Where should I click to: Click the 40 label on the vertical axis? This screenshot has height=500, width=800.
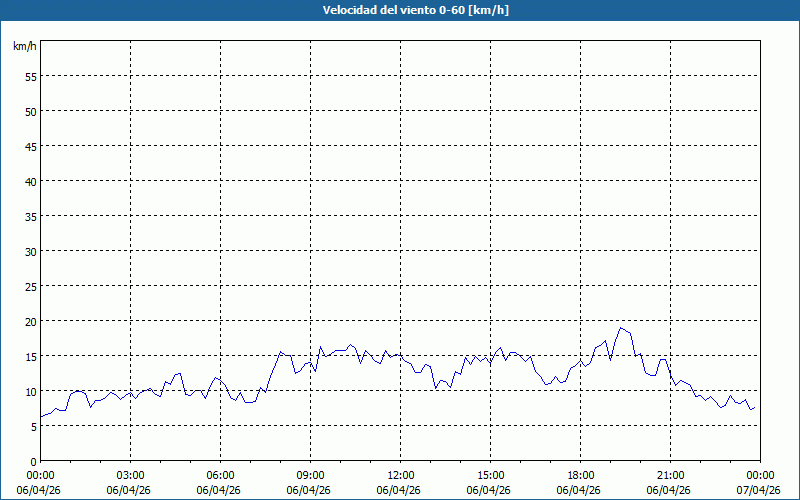(31, 181)
